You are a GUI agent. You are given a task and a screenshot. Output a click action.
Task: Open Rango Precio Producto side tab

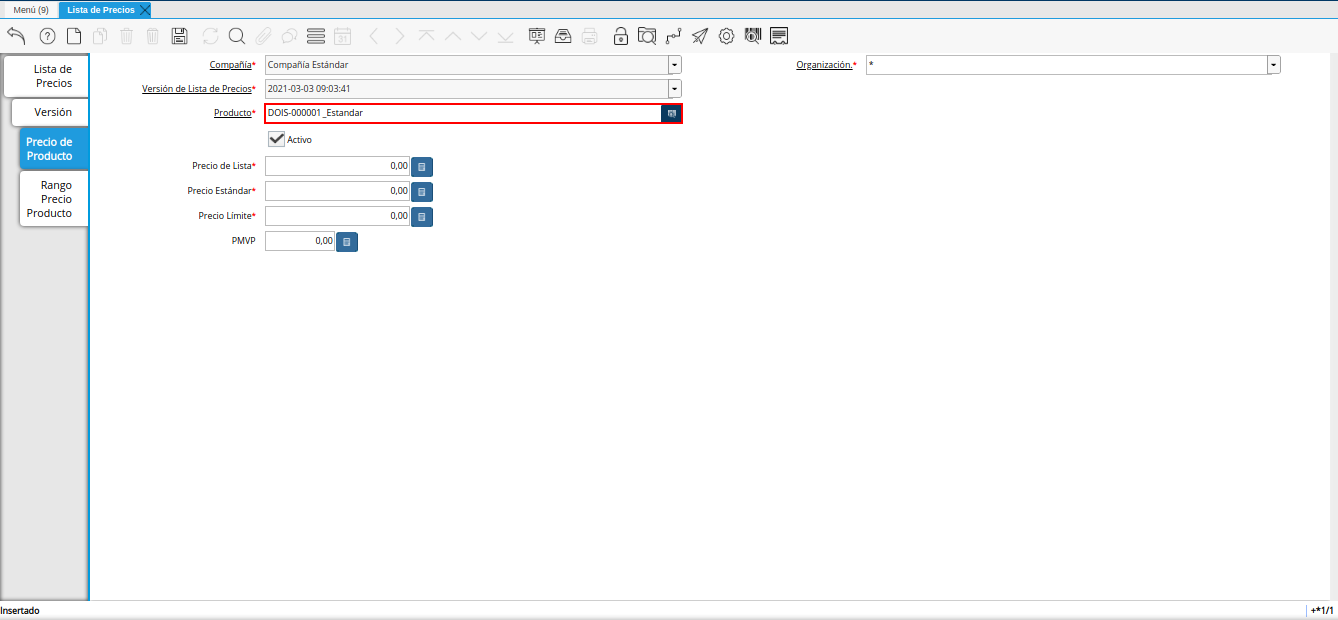(x=54, y=199)
